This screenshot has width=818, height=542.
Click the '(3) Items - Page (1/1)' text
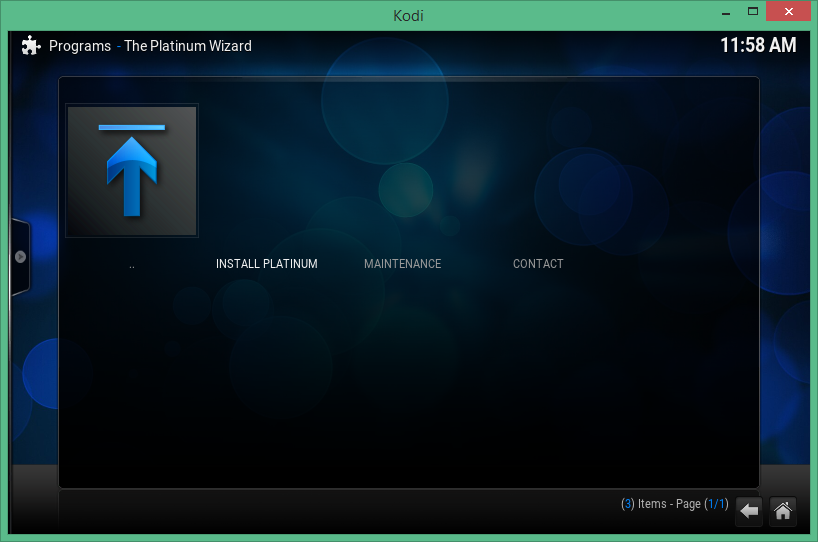point(675,504)
